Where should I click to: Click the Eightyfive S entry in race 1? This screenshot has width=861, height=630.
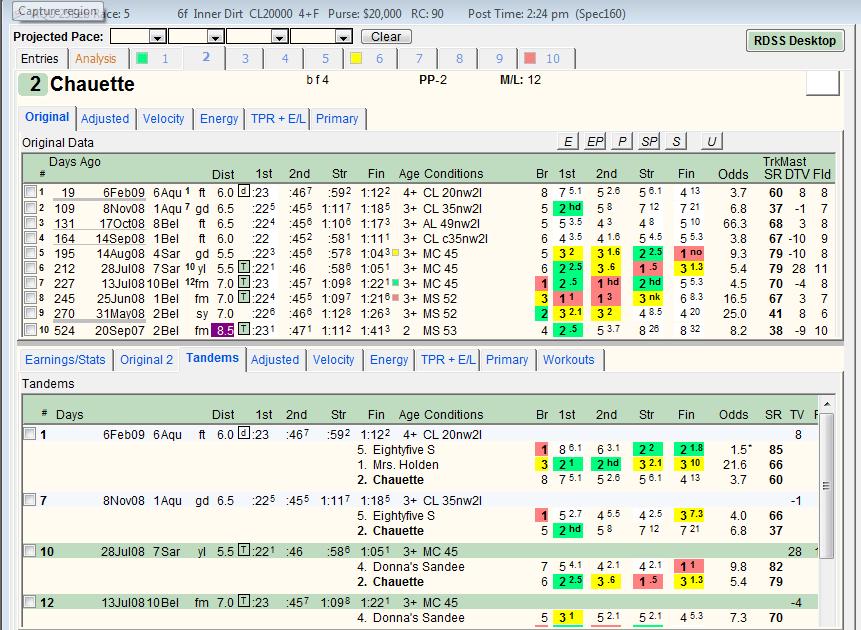pyautogui.click(x=404, y=450)
